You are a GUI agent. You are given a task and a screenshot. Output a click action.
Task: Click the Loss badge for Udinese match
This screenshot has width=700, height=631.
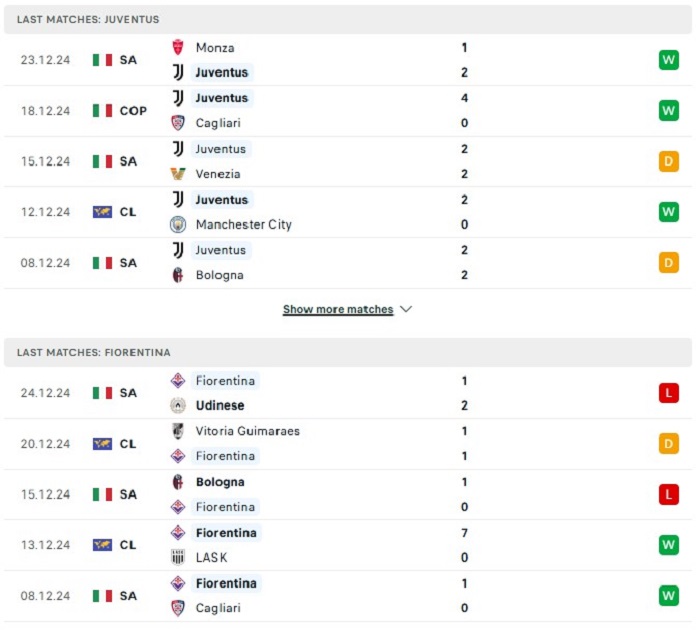668,393
